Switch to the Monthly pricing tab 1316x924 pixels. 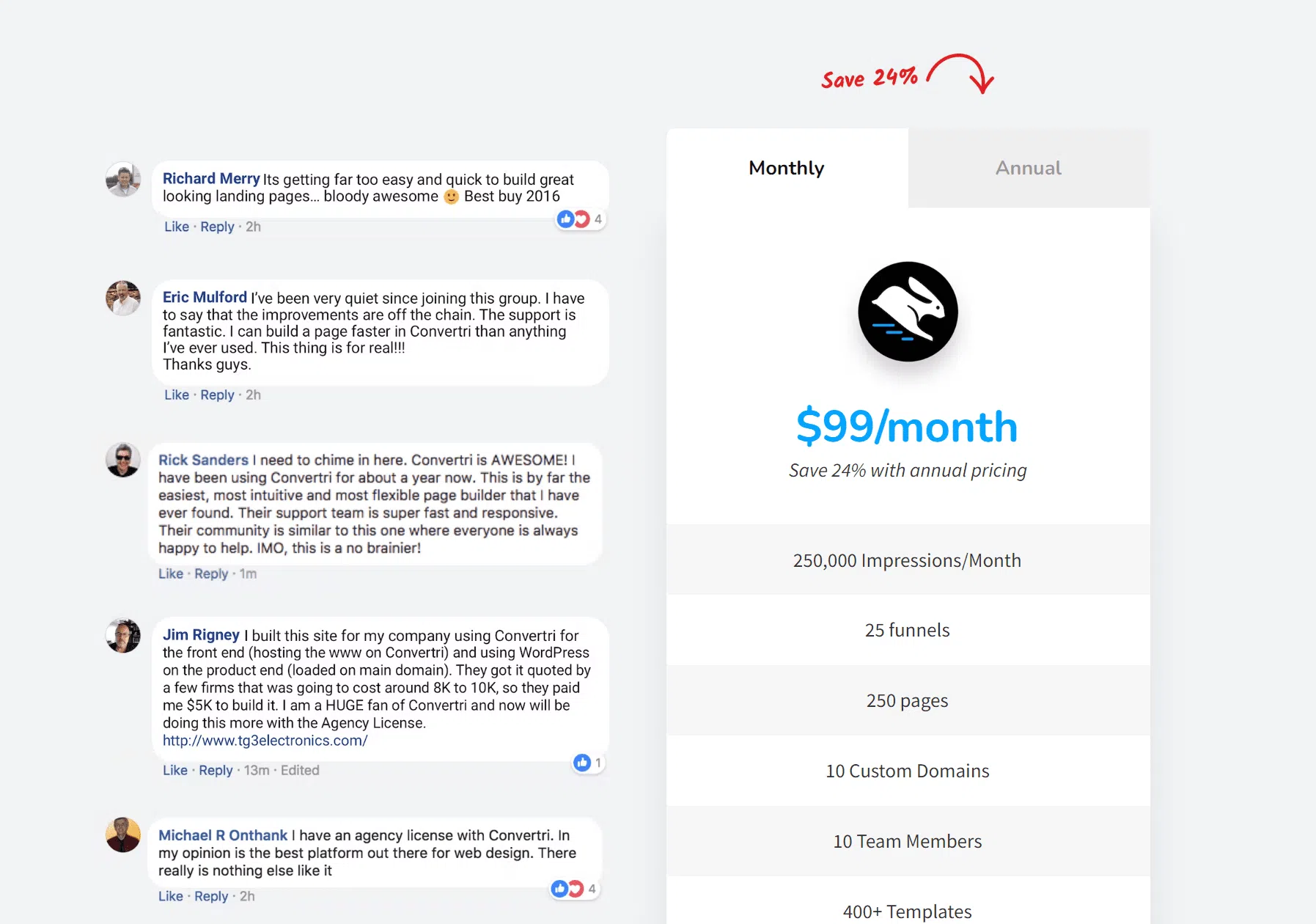pos(787,168)
